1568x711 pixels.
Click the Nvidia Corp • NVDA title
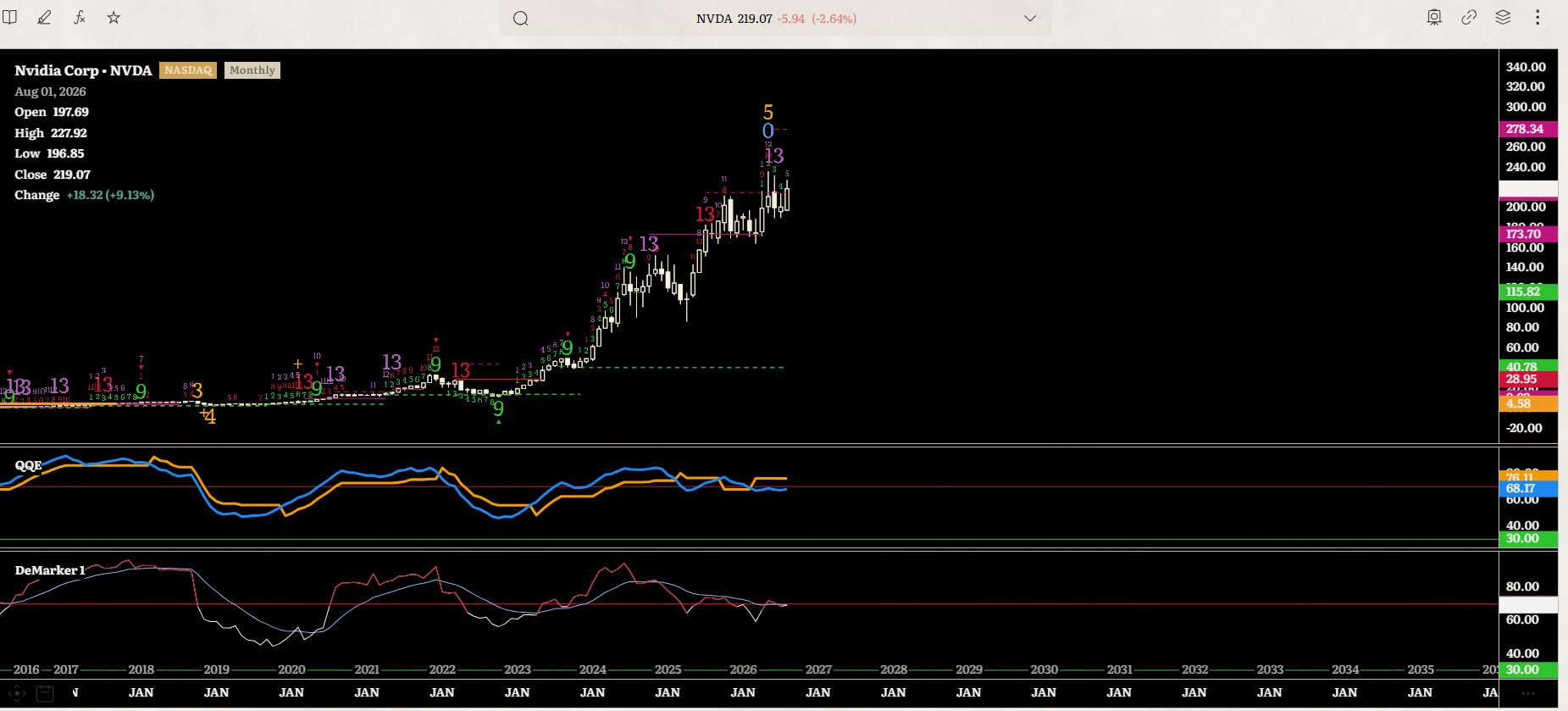(83, 70)
